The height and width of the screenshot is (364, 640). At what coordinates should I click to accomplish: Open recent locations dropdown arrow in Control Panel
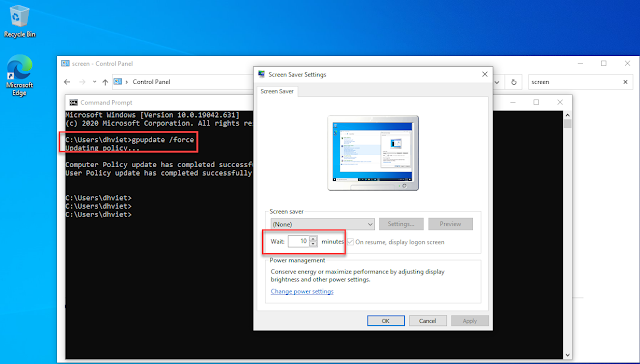point(94,82)
